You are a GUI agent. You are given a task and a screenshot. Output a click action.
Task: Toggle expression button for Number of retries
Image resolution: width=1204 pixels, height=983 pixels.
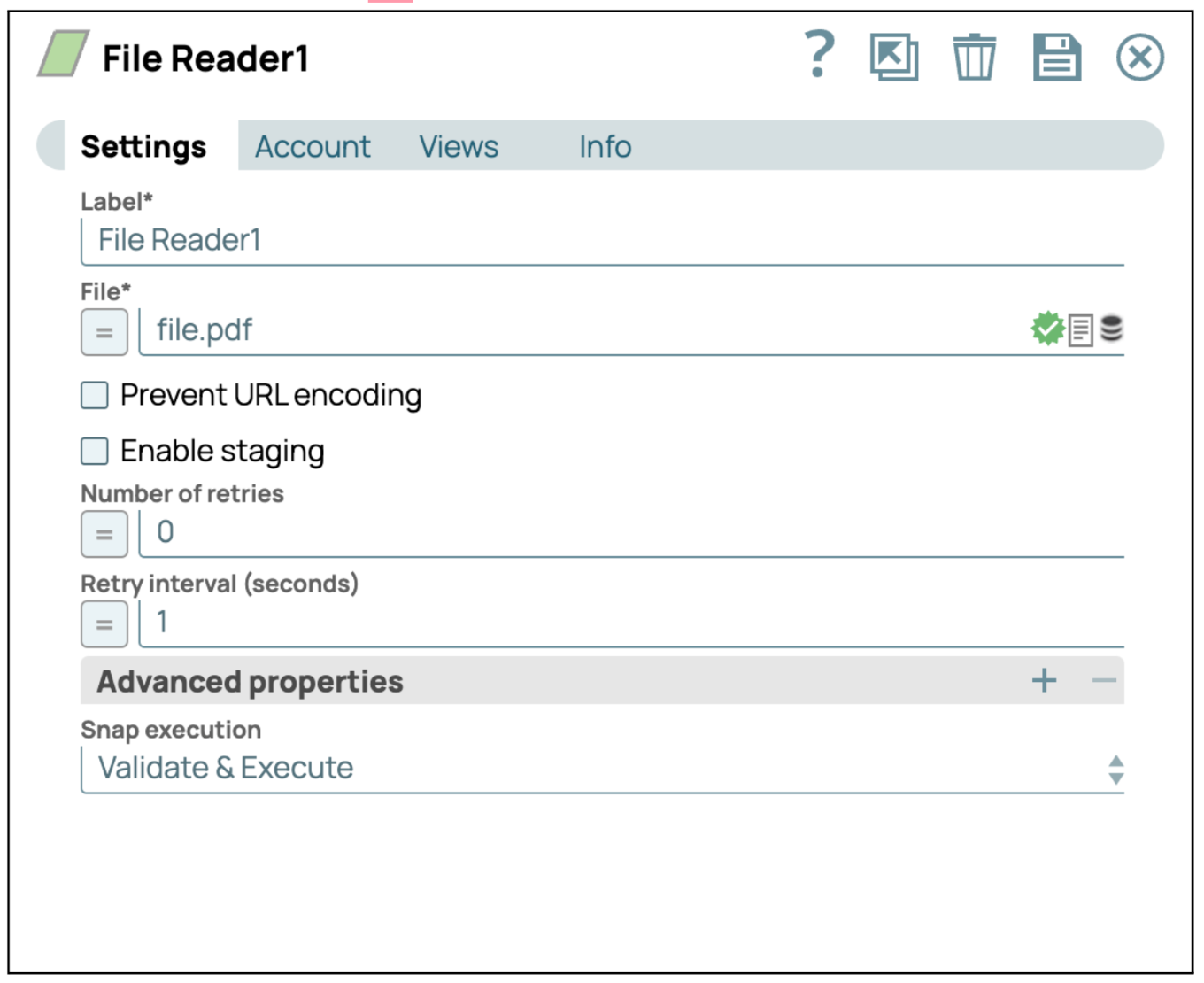tap(104, 534)
